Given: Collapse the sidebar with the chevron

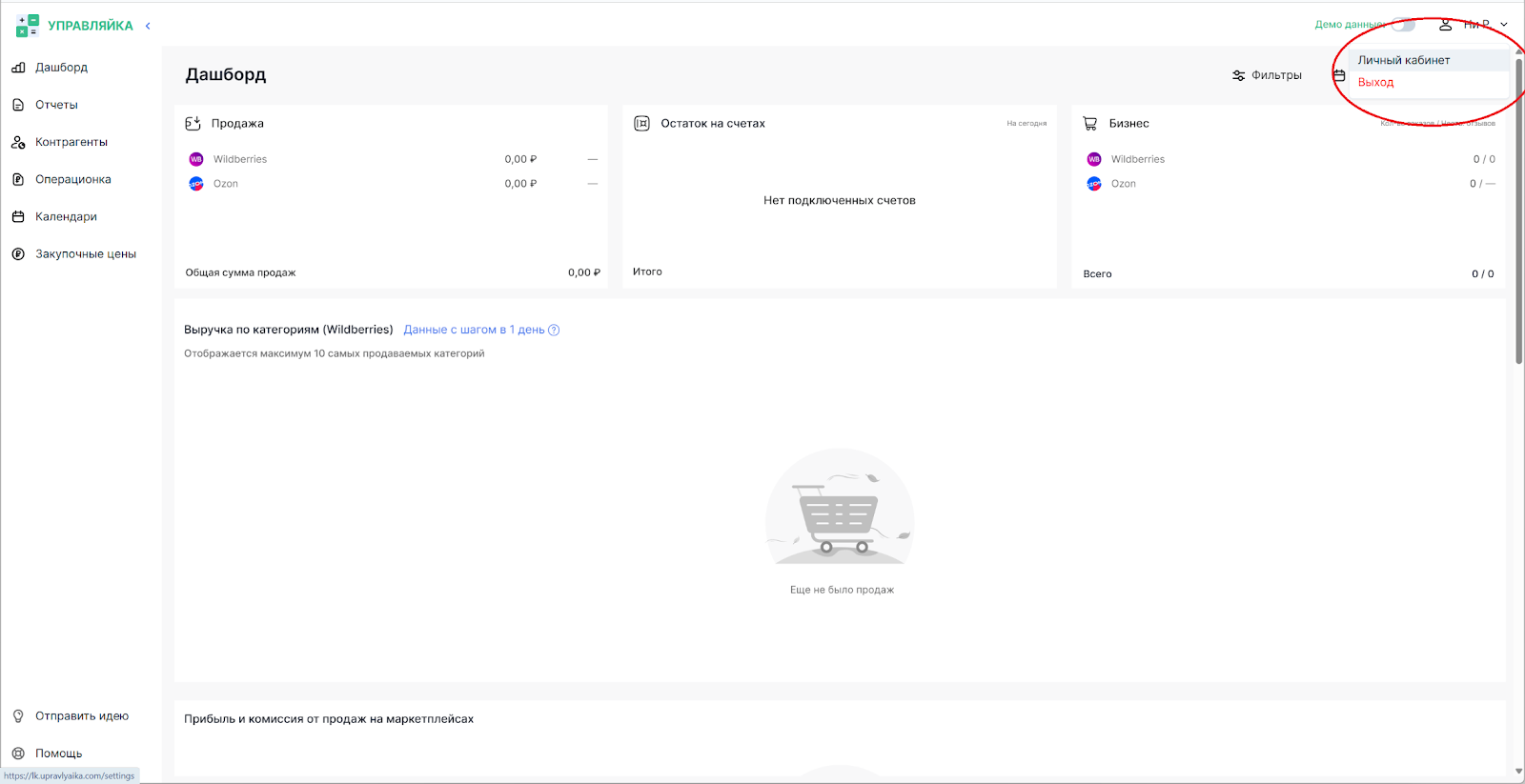Looking at the screenshot, I should pyautogui.click(x=148, y=26).
